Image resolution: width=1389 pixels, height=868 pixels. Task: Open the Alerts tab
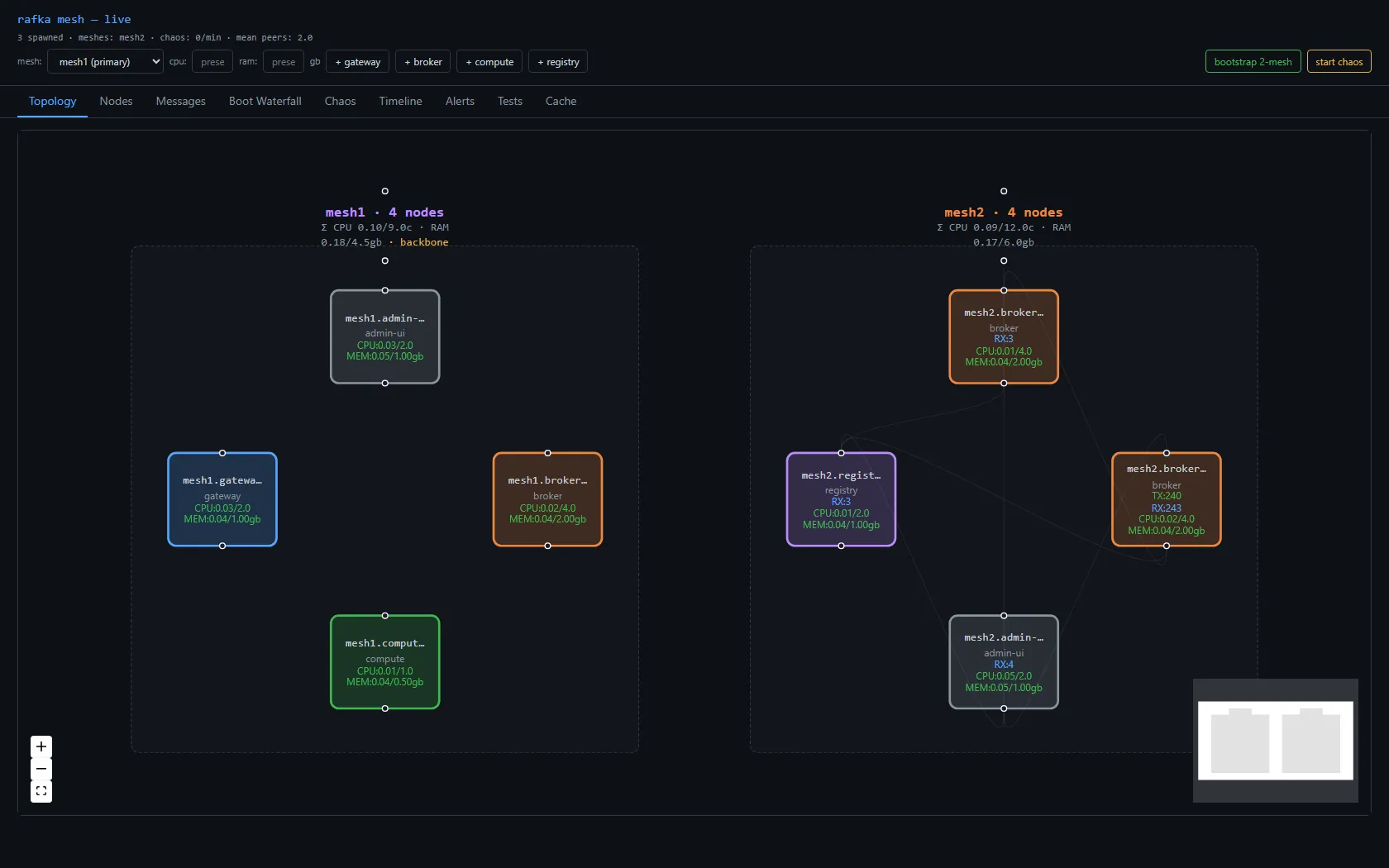[460, 101]
